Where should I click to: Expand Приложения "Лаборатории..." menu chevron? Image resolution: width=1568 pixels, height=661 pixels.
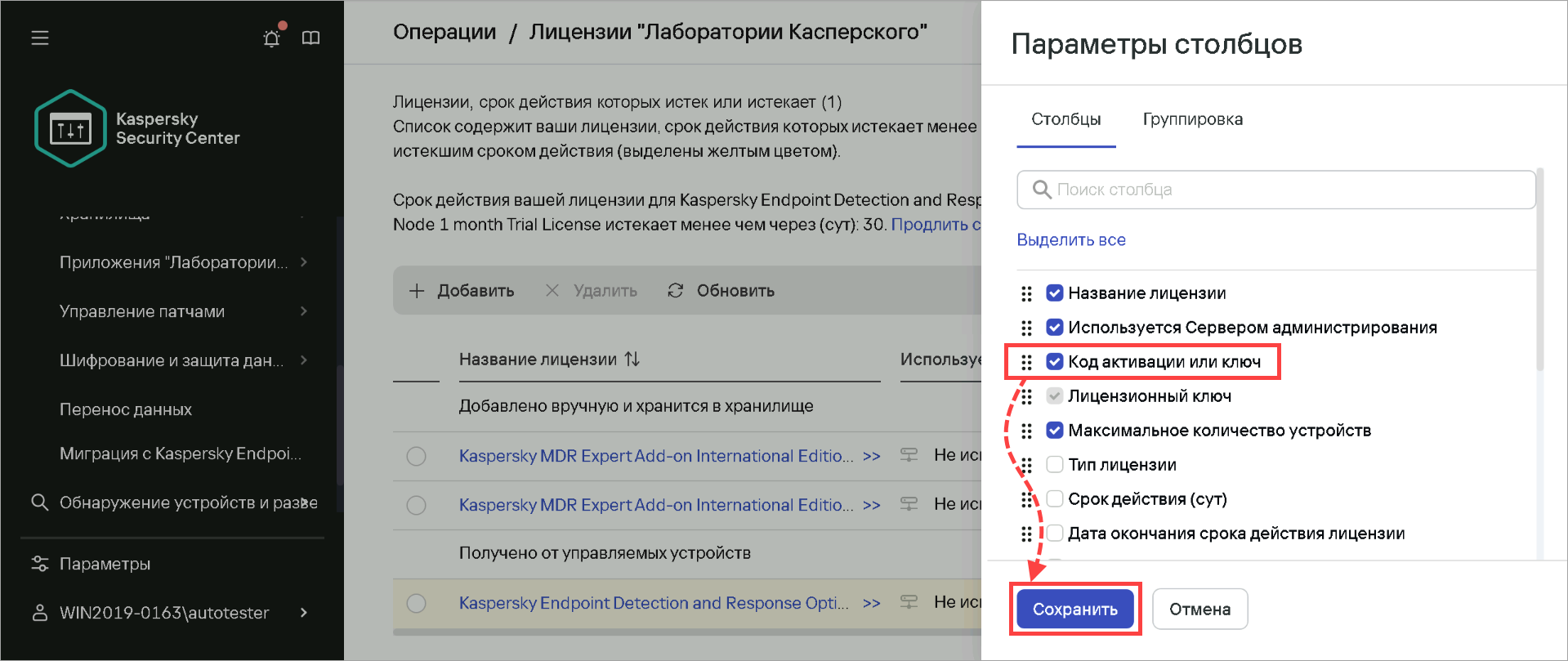304,261
